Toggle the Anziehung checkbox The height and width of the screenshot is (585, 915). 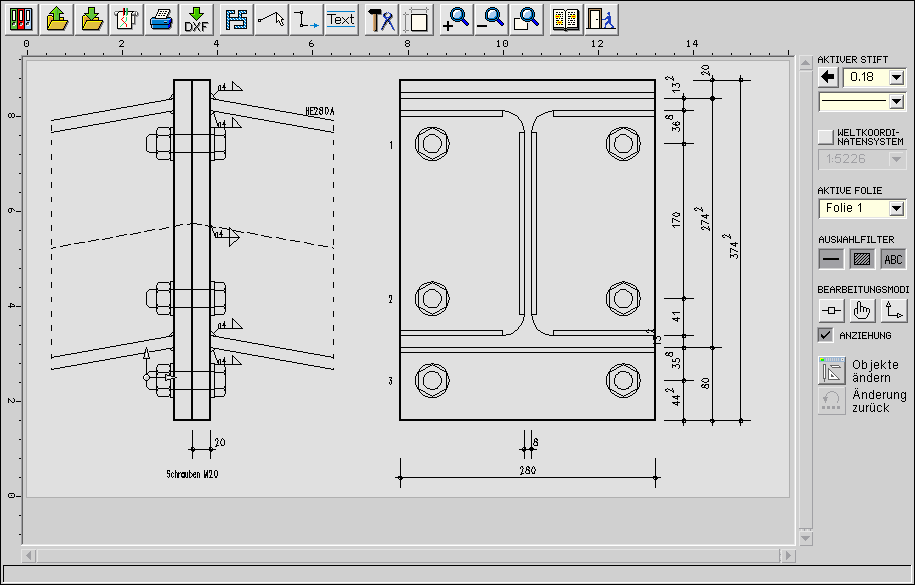[826, 335]
